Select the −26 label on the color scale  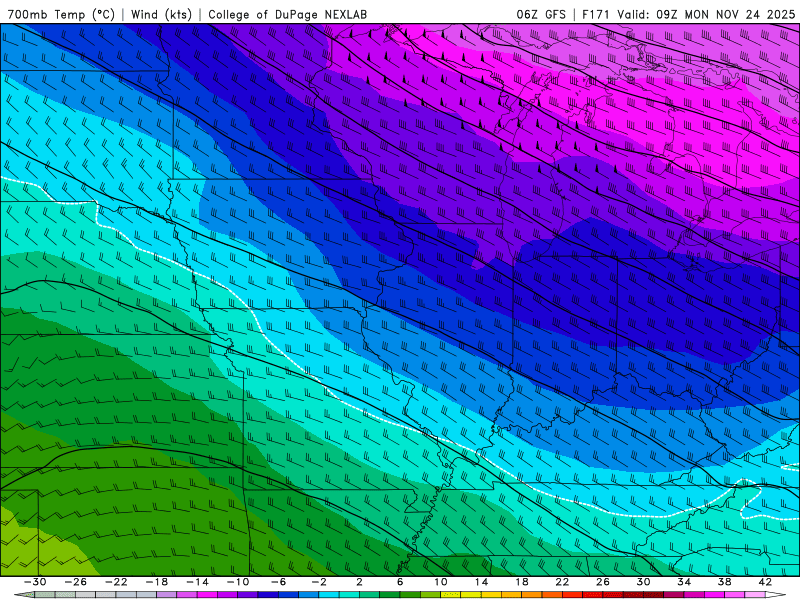[x=76, y=582]
